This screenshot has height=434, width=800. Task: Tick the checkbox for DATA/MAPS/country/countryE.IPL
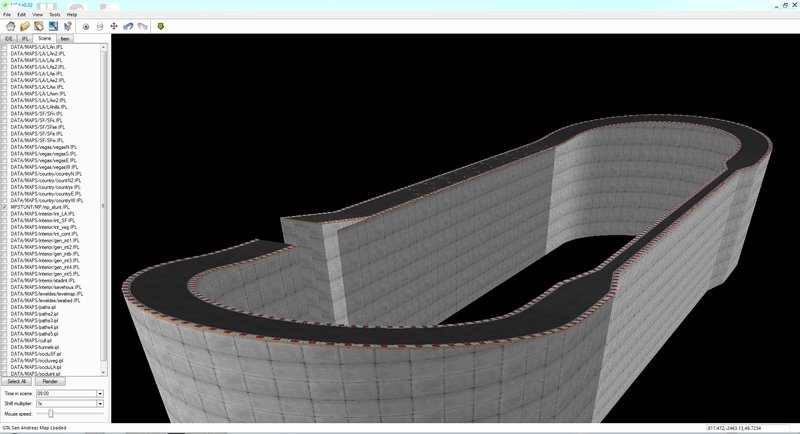[5, 194]
